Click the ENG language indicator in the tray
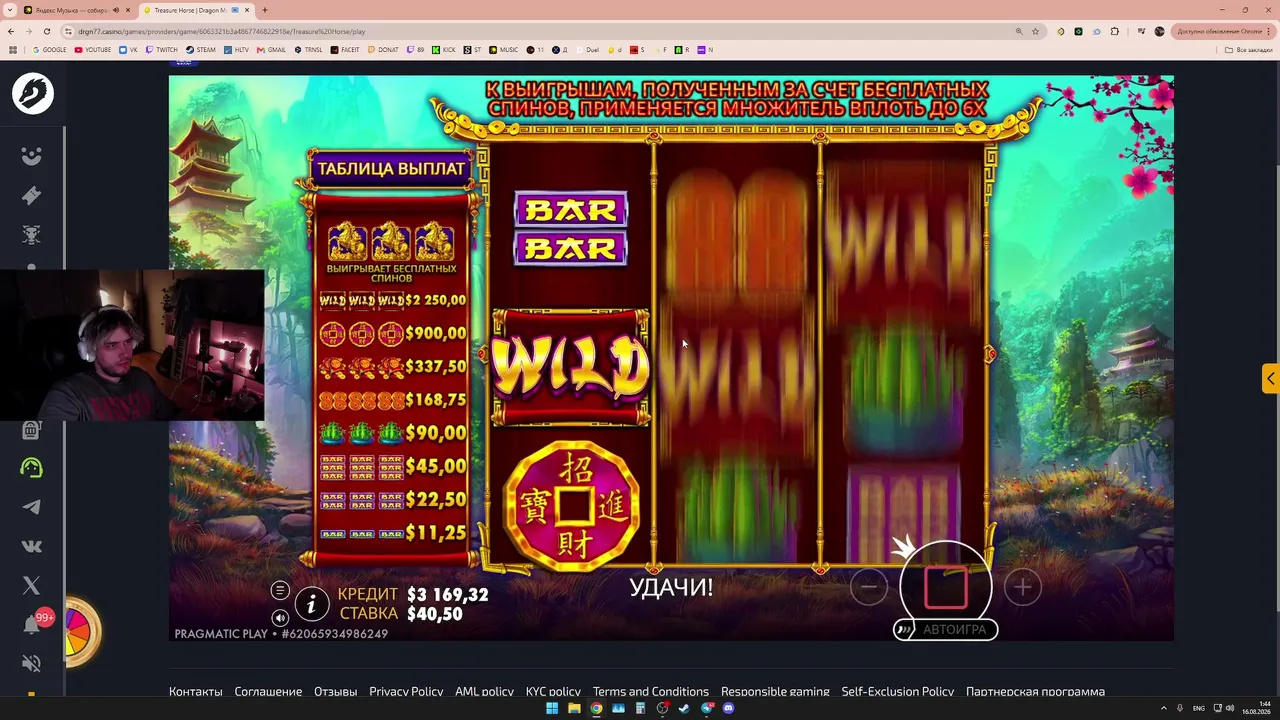This screenshot has height=720, width=1280. click(1199, 708)
